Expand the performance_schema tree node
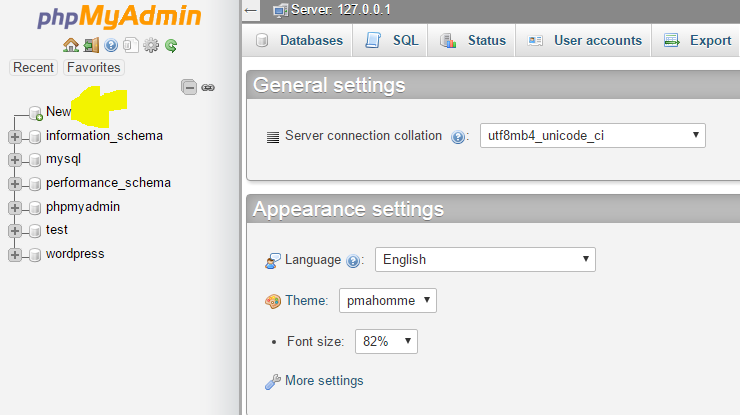 click(x=15, y=184)
